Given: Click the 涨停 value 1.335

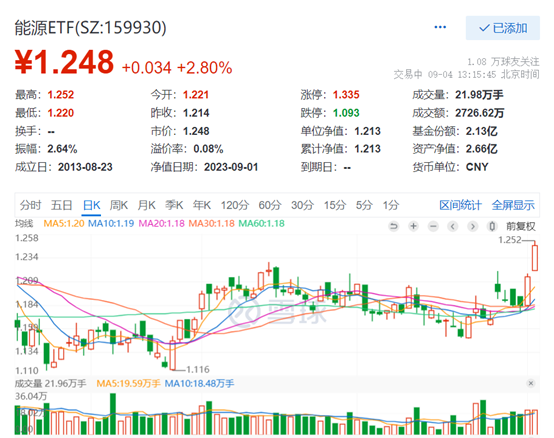Looking at the screenshot, I should 346,95.
